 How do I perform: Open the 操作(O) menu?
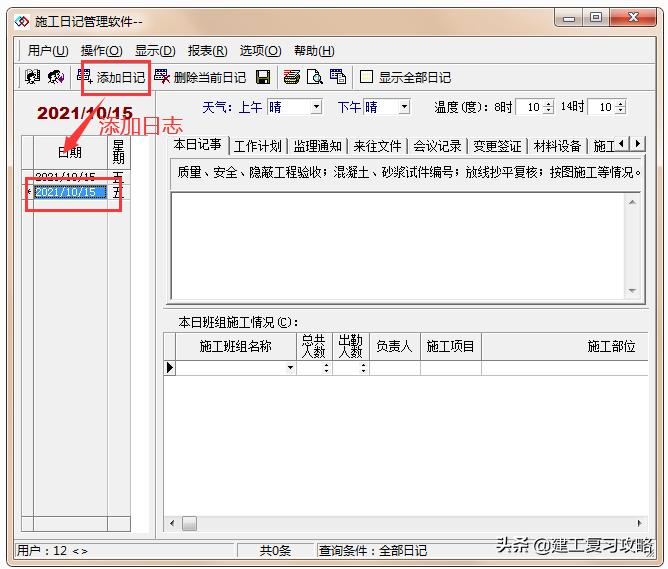101,51
